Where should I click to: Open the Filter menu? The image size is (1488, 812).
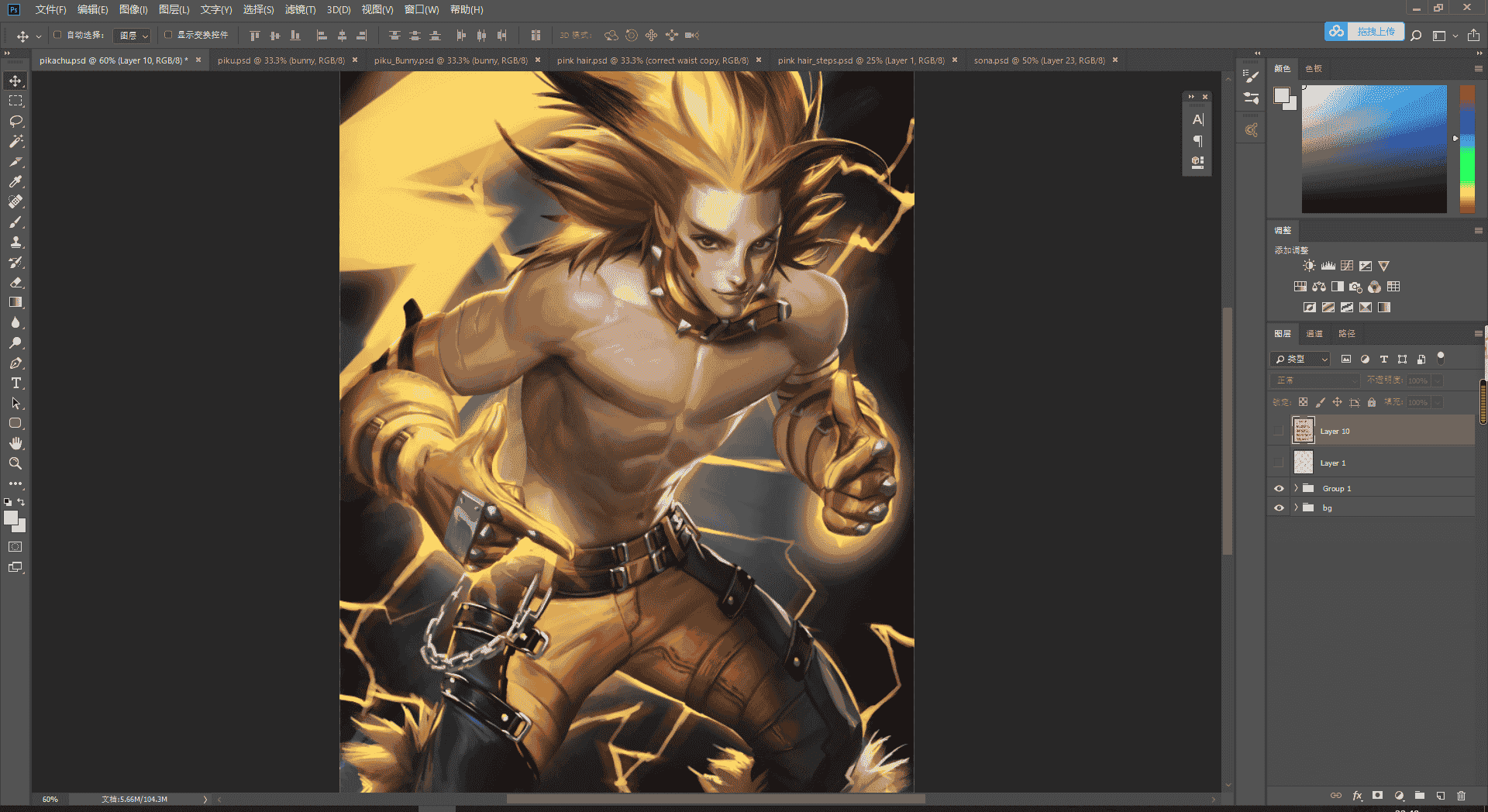(x=300, y=9)
